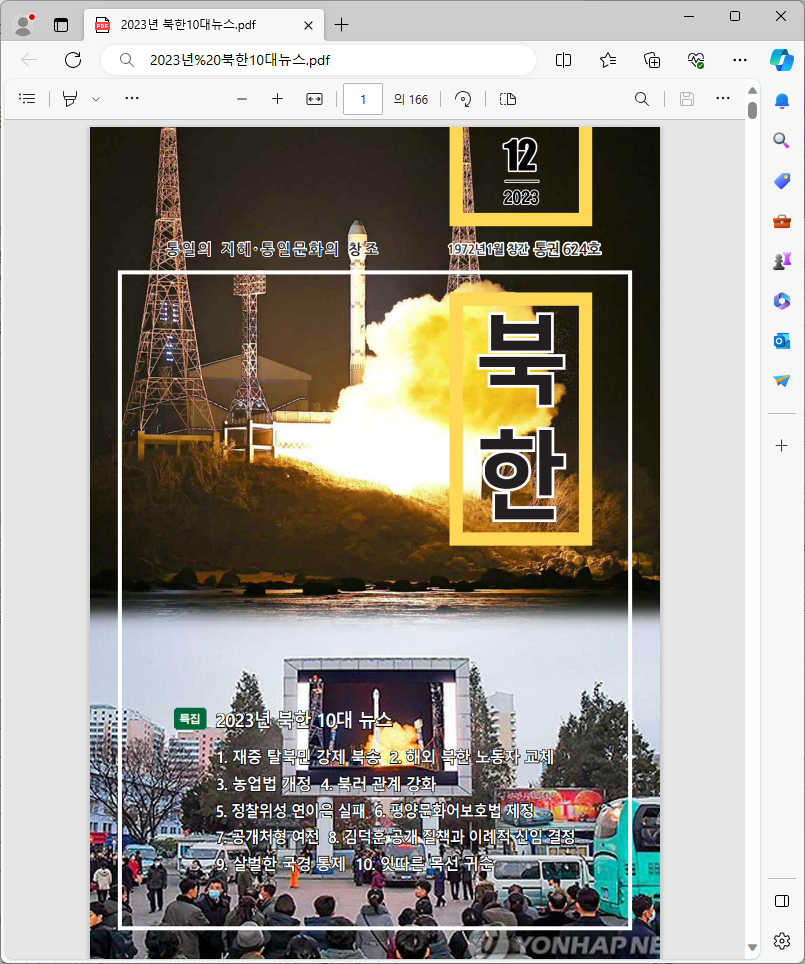Save the PDF document

tap(686, 98)
